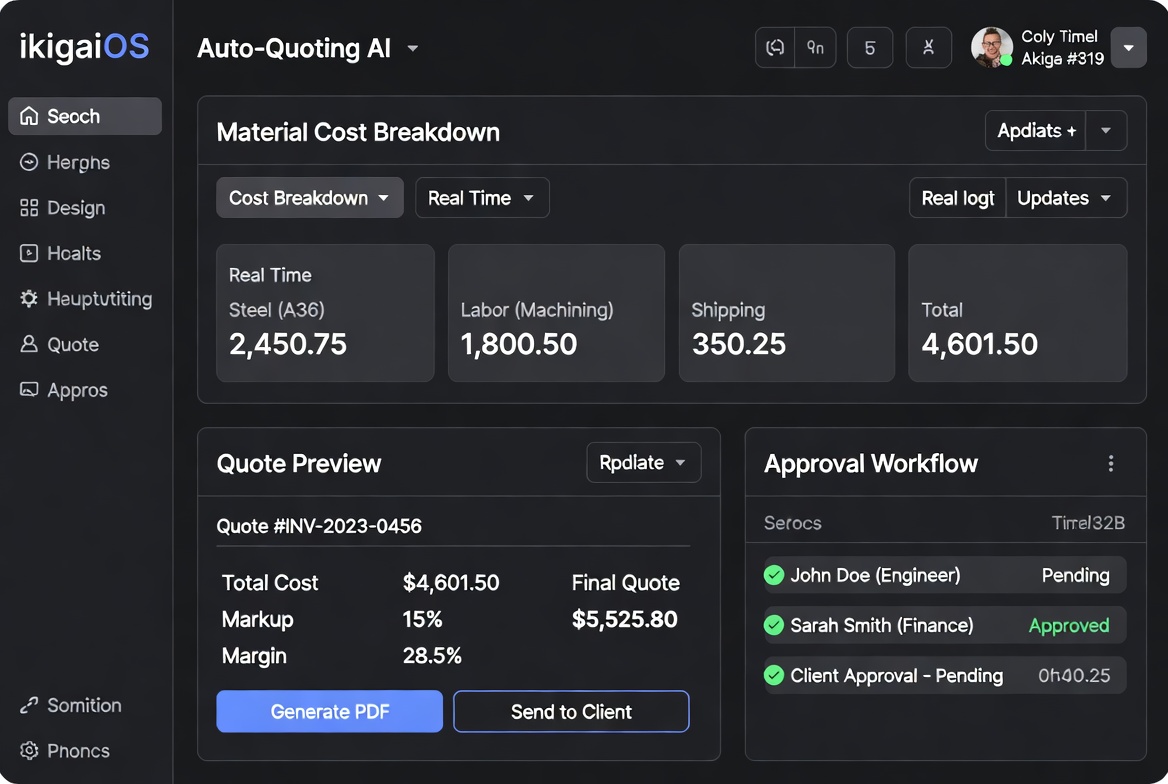Click the Generate PDF button
Viewport: 1168px width, 784px height.
coord(328,711)
